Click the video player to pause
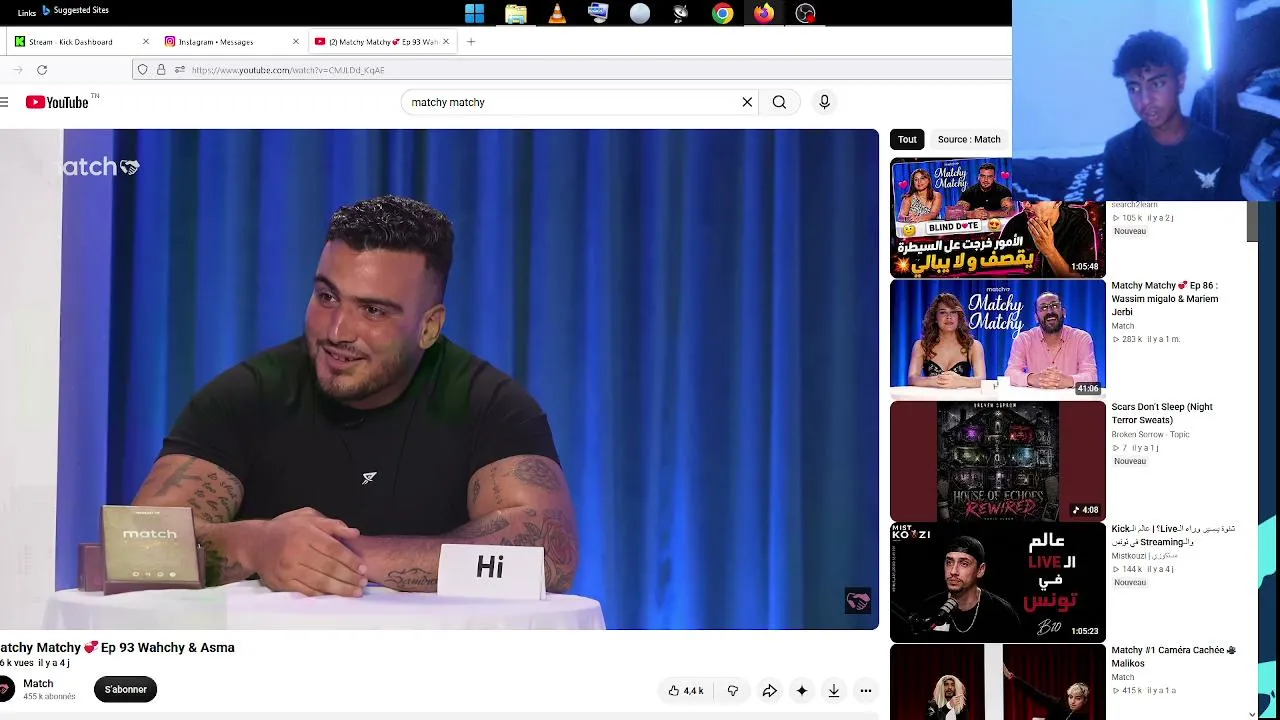Viewport: 1280px width, 720px height. click(439, 380)
